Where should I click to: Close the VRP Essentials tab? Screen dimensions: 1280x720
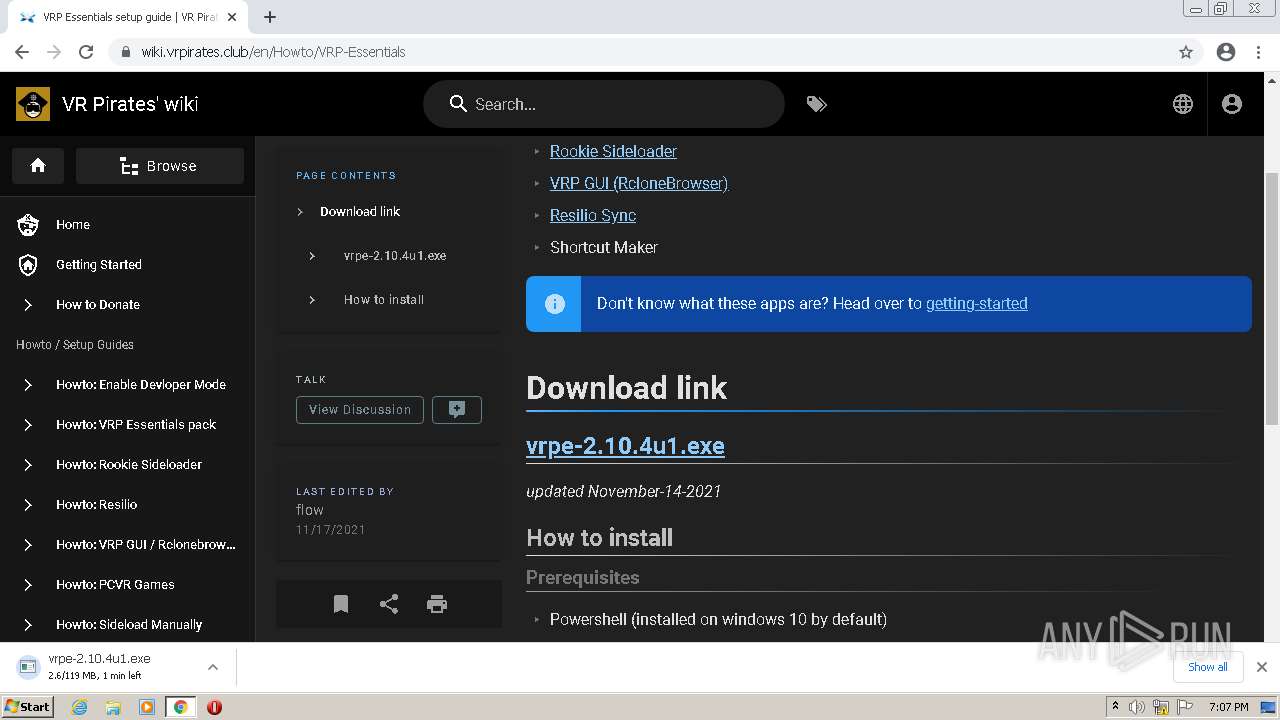pos(233,17)
